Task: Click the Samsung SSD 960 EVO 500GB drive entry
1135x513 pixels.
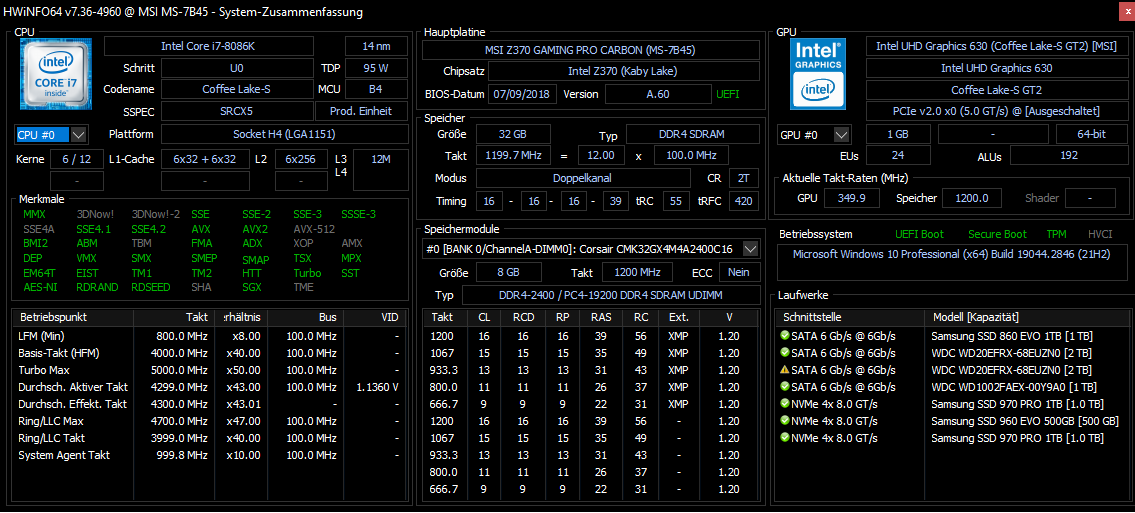Action: 1024,421
